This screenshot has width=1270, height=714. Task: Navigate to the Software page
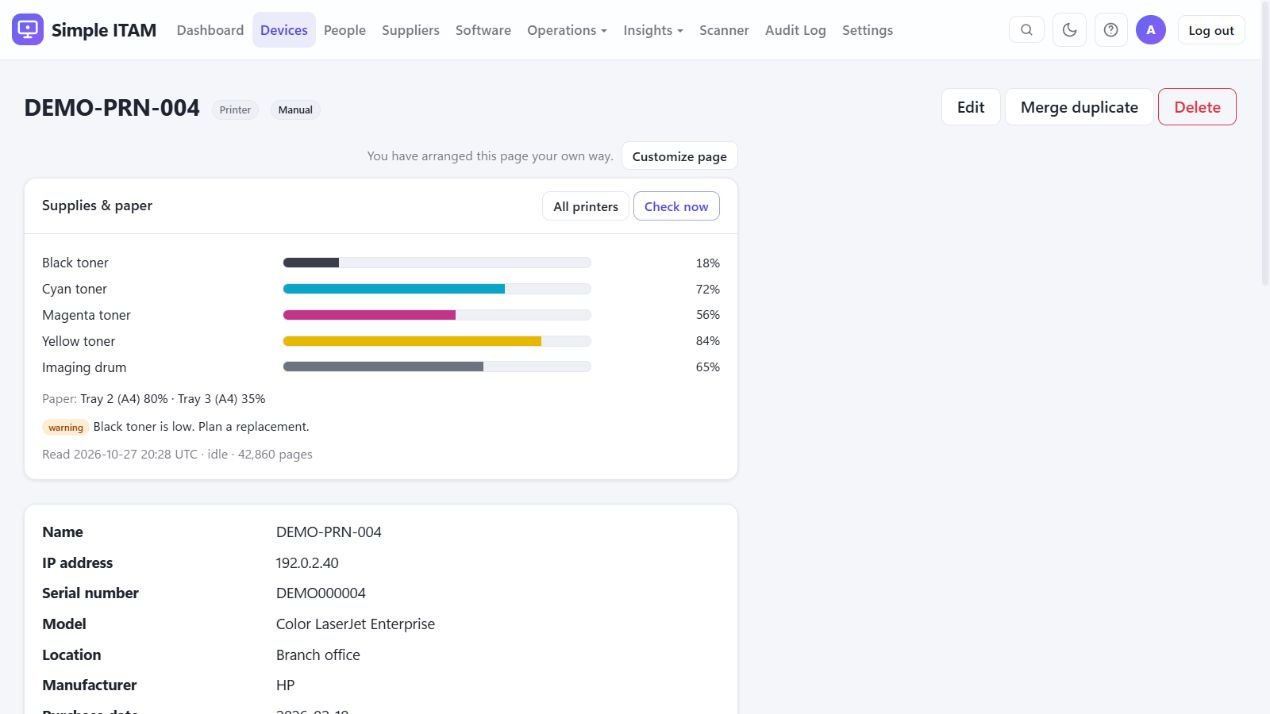point(483,30)
